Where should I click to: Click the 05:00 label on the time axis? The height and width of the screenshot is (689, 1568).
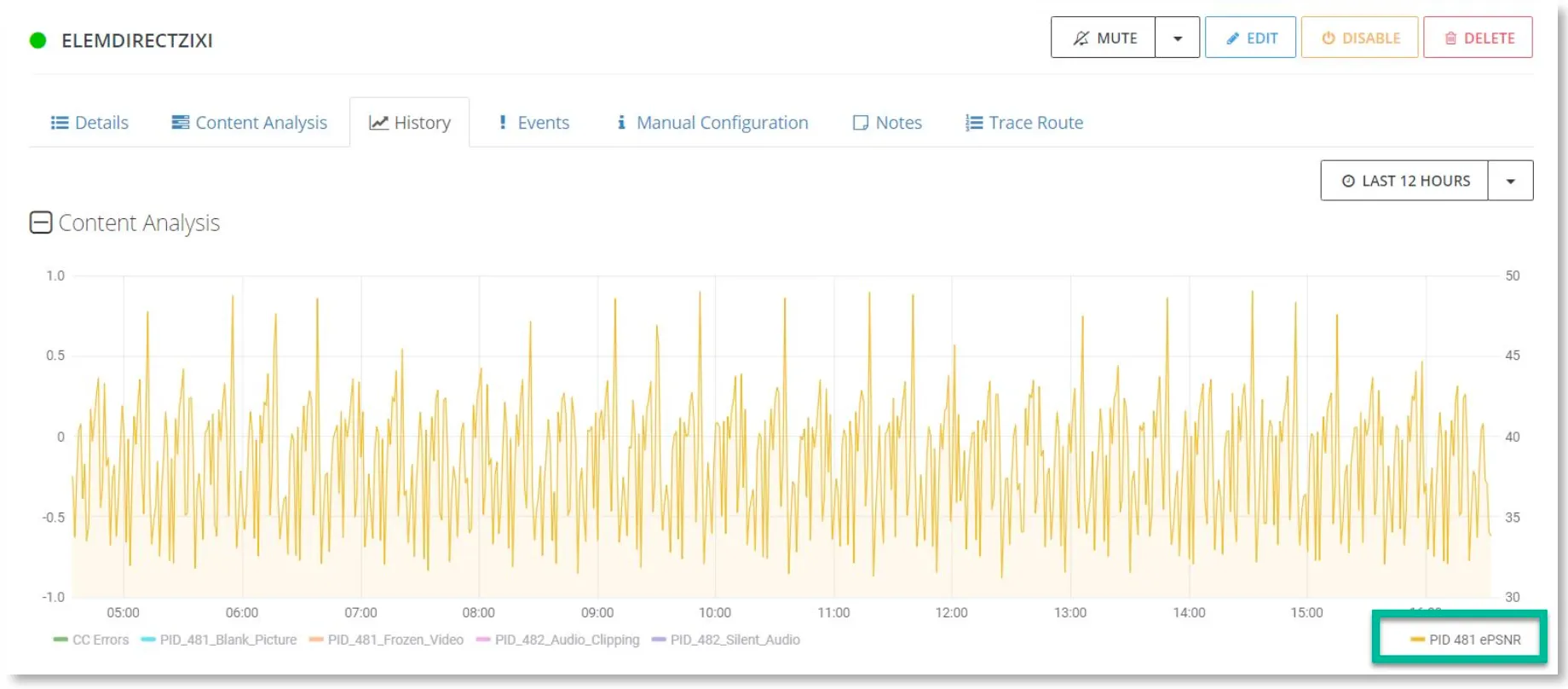point(124,612)
